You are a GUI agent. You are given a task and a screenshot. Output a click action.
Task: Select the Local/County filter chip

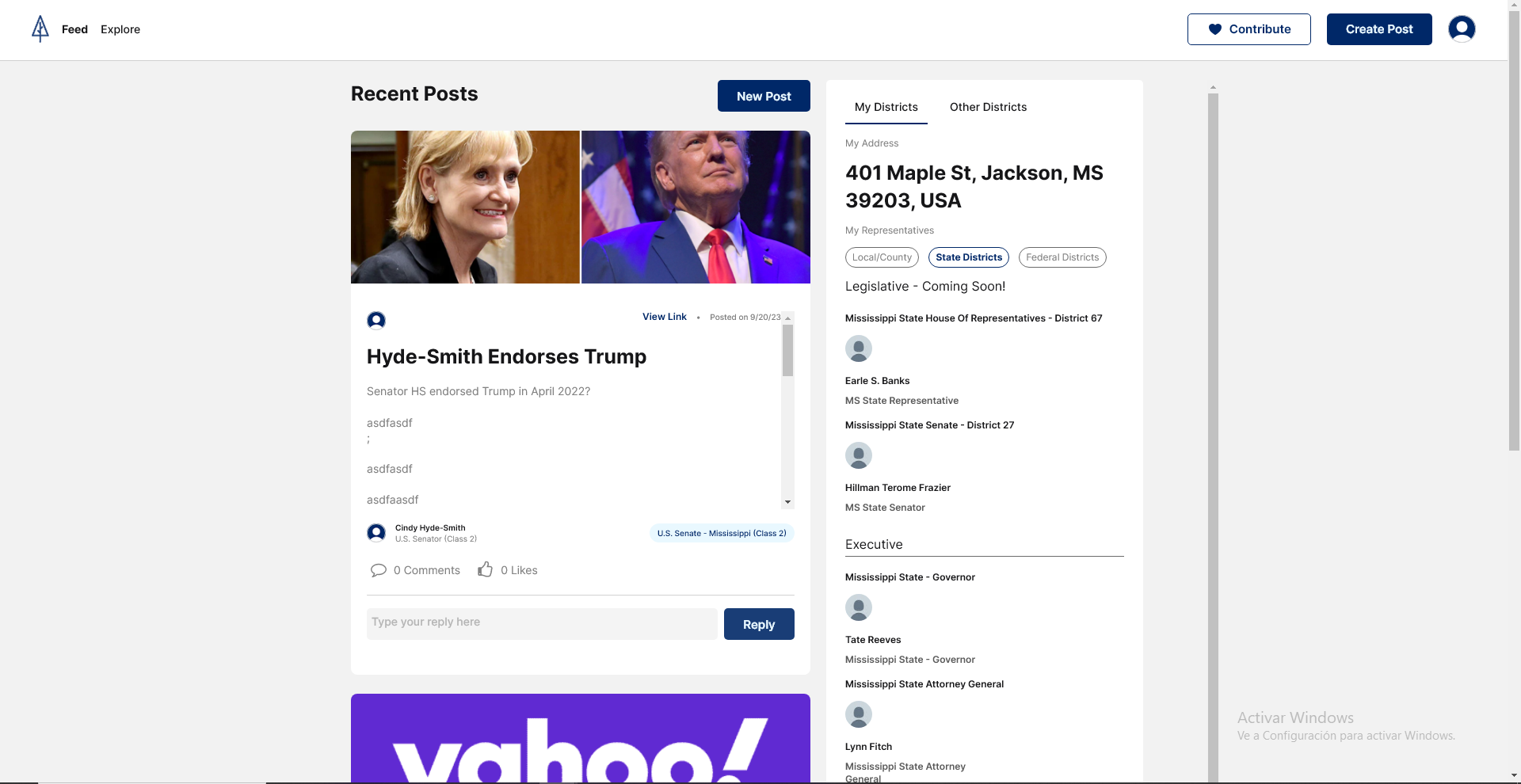(x=882, y=257)
